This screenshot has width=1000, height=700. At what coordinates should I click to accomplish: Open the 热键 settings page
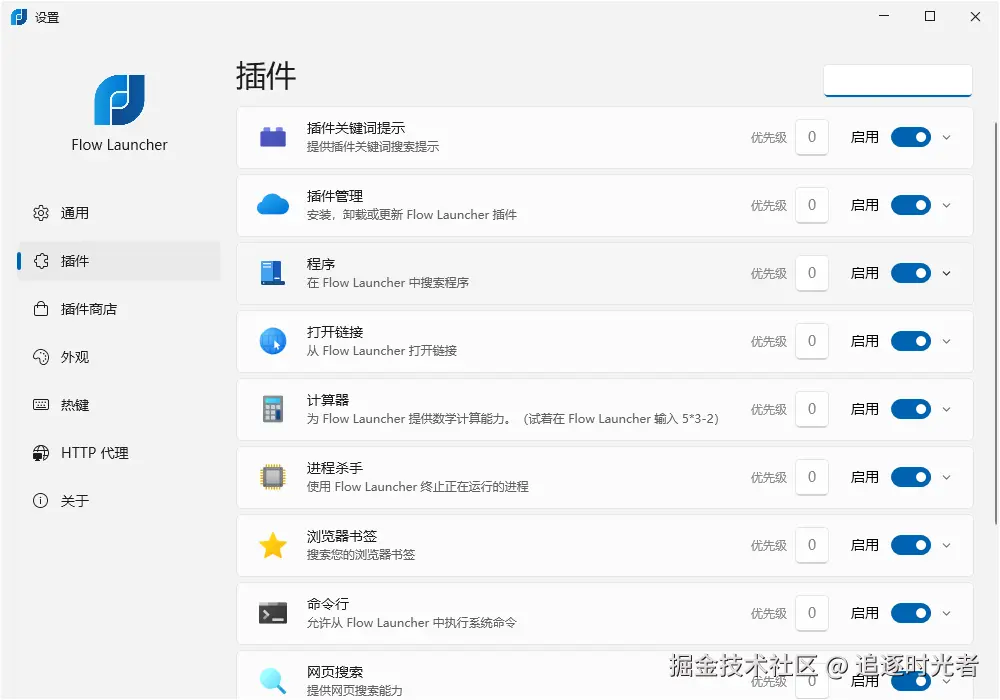[x=119, y=405]
